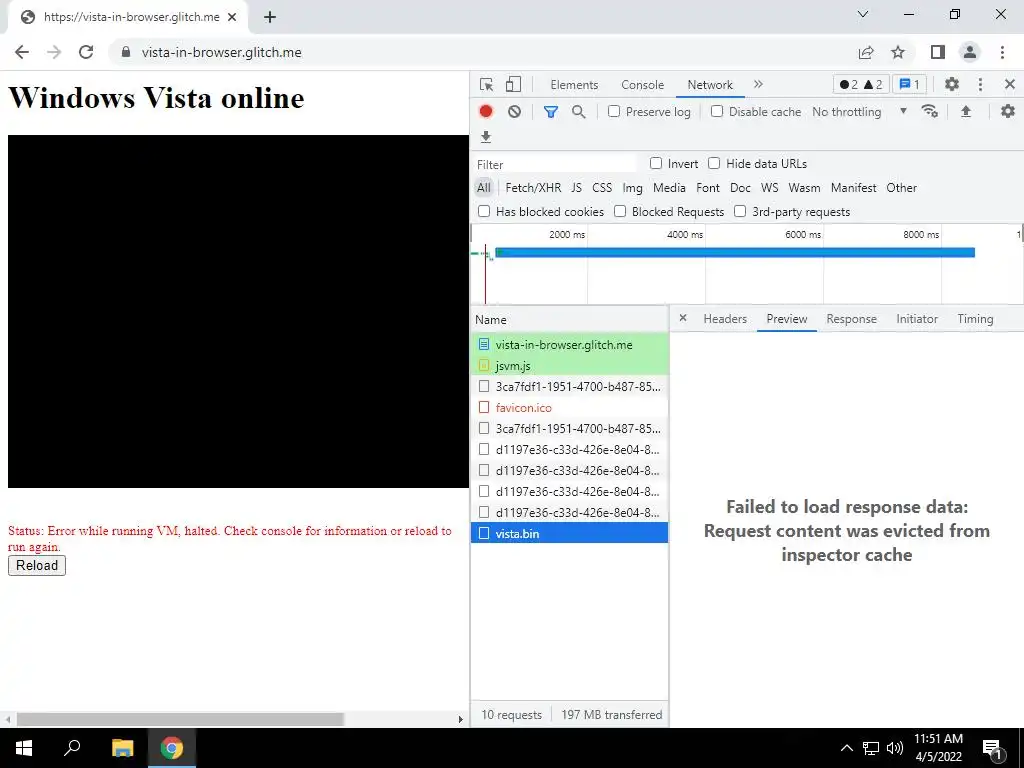The height and width of the screenshot is (768, 1024).
Task: Enable Preserve log checkbox
Action: click(x=614, y=111)
